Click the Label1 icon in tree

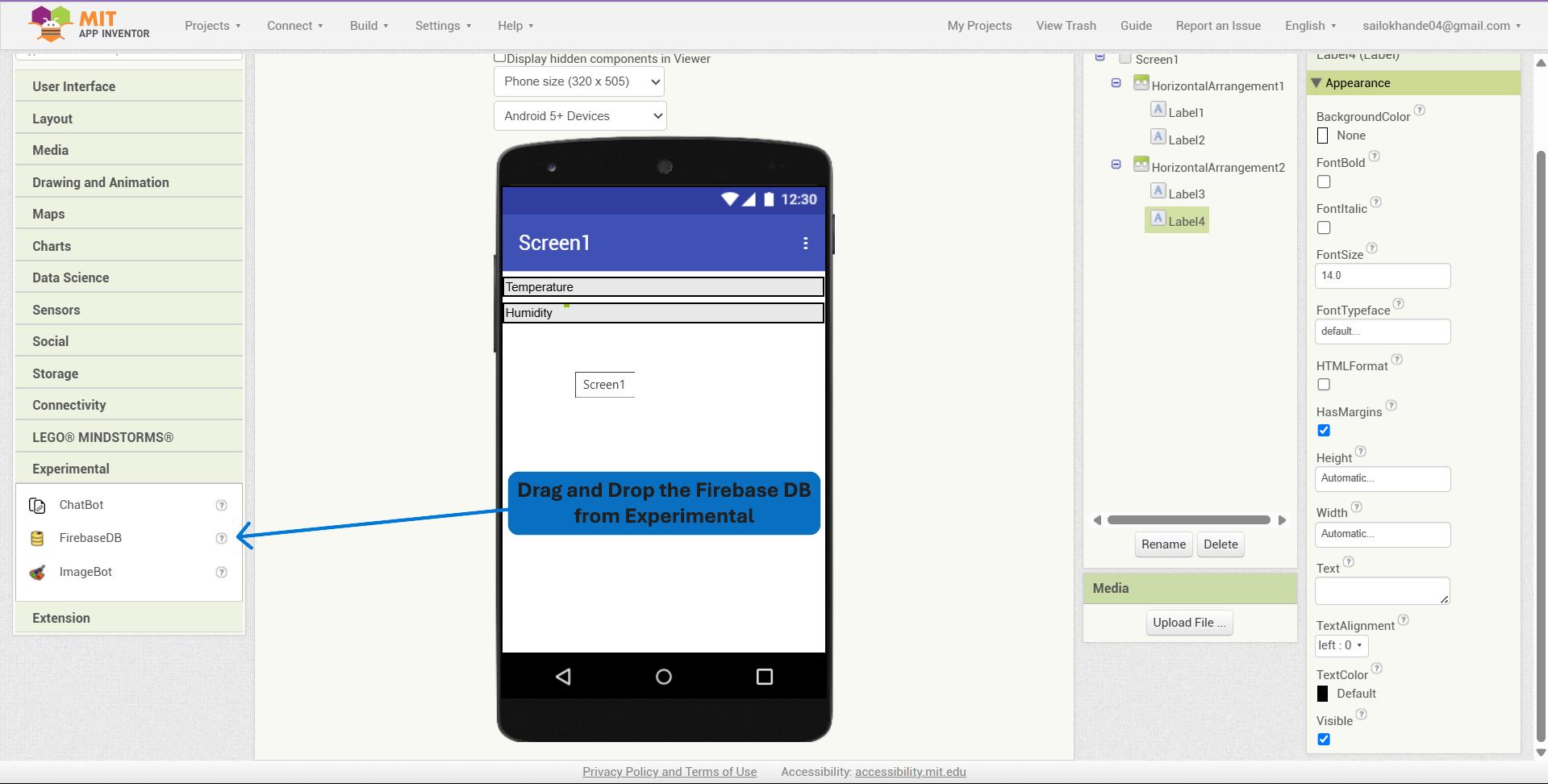point(1158,110)
